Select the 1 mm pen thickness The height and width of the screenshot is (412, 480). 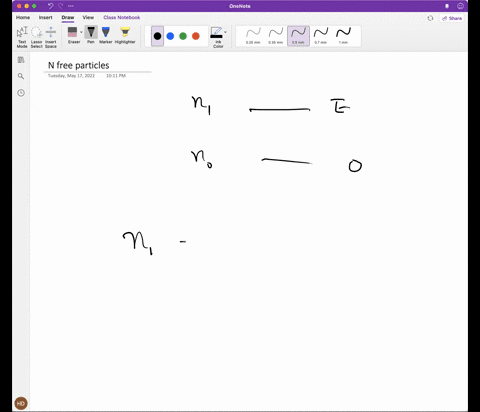343,36
